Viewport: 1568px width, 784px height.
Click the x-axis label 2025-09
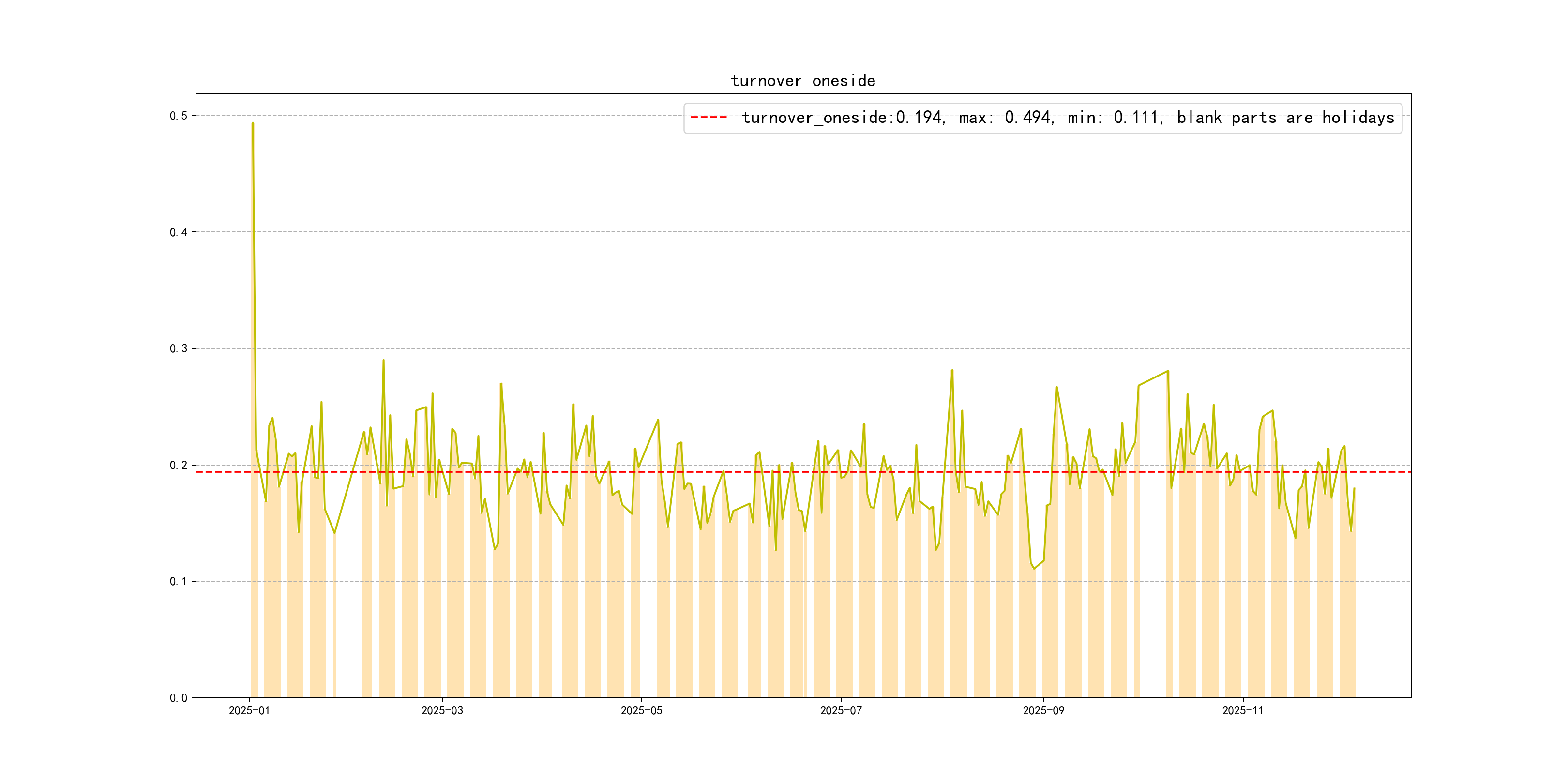(1043, 710)
